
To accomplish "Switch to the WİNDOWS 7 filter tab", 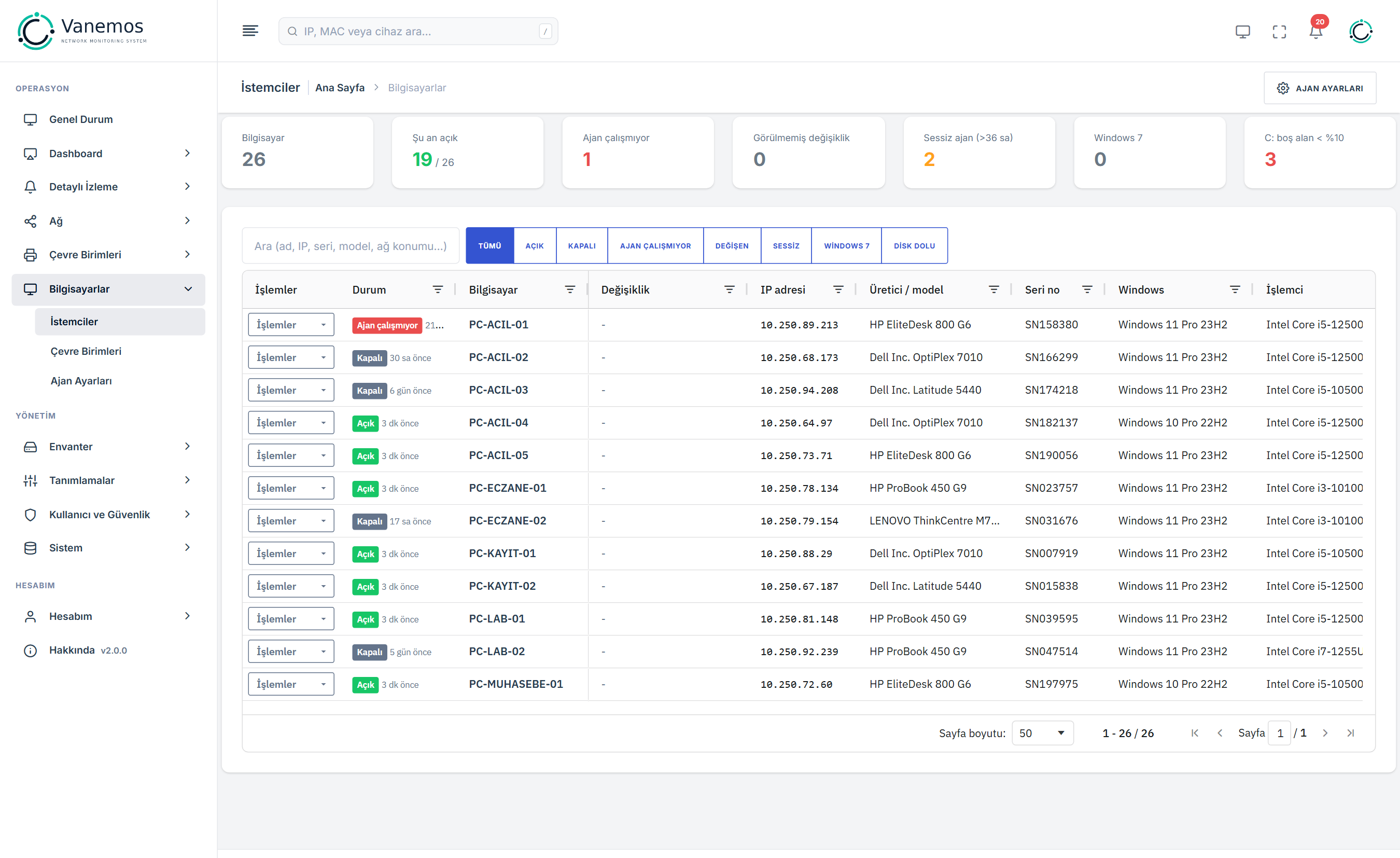I will pos(847,246).
